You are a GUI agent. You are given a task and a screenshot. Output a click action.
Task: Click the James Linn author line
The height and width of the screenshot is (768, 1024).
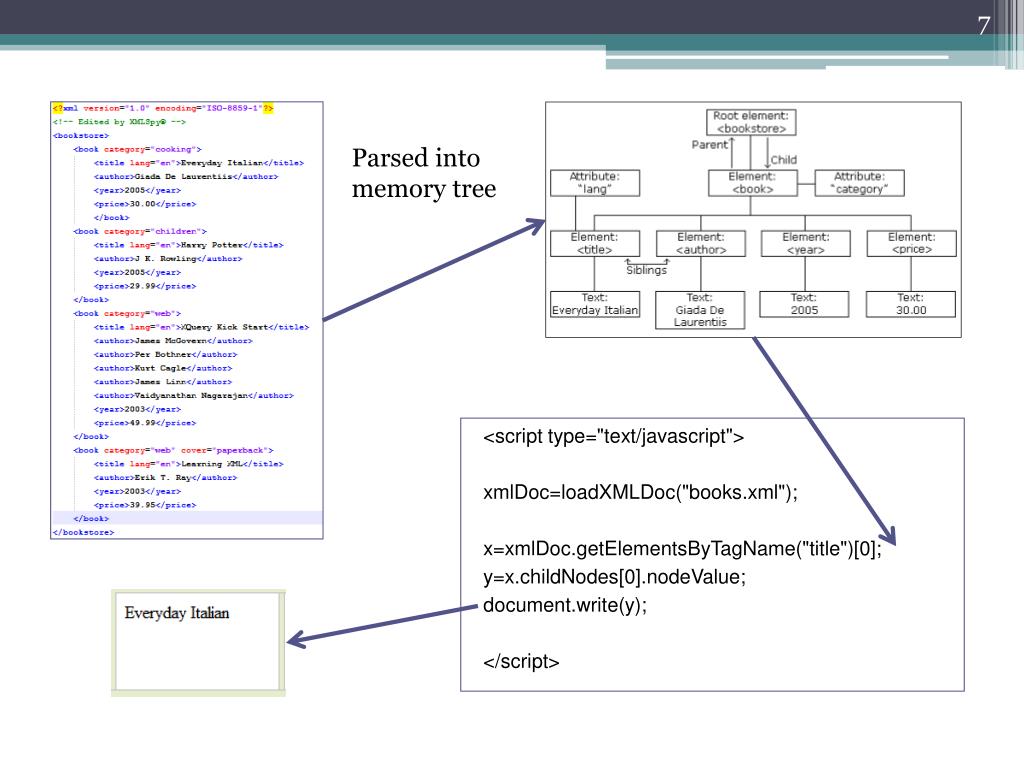click(x=163, y=383)
